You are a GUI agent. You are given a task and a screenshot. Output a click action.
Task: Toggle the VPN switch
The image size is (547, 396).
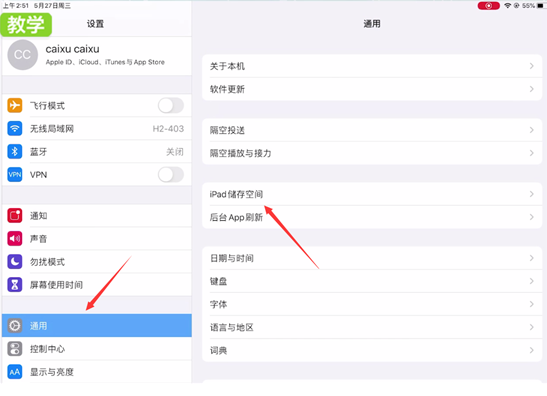[x=171, y=174]
